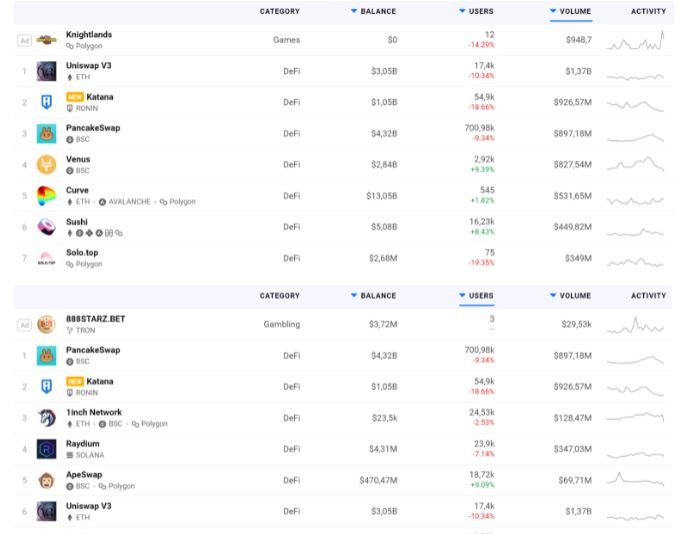Click the Knightlands game logo icon
Viewport: 694px width, 534px height.
point(47,40)
